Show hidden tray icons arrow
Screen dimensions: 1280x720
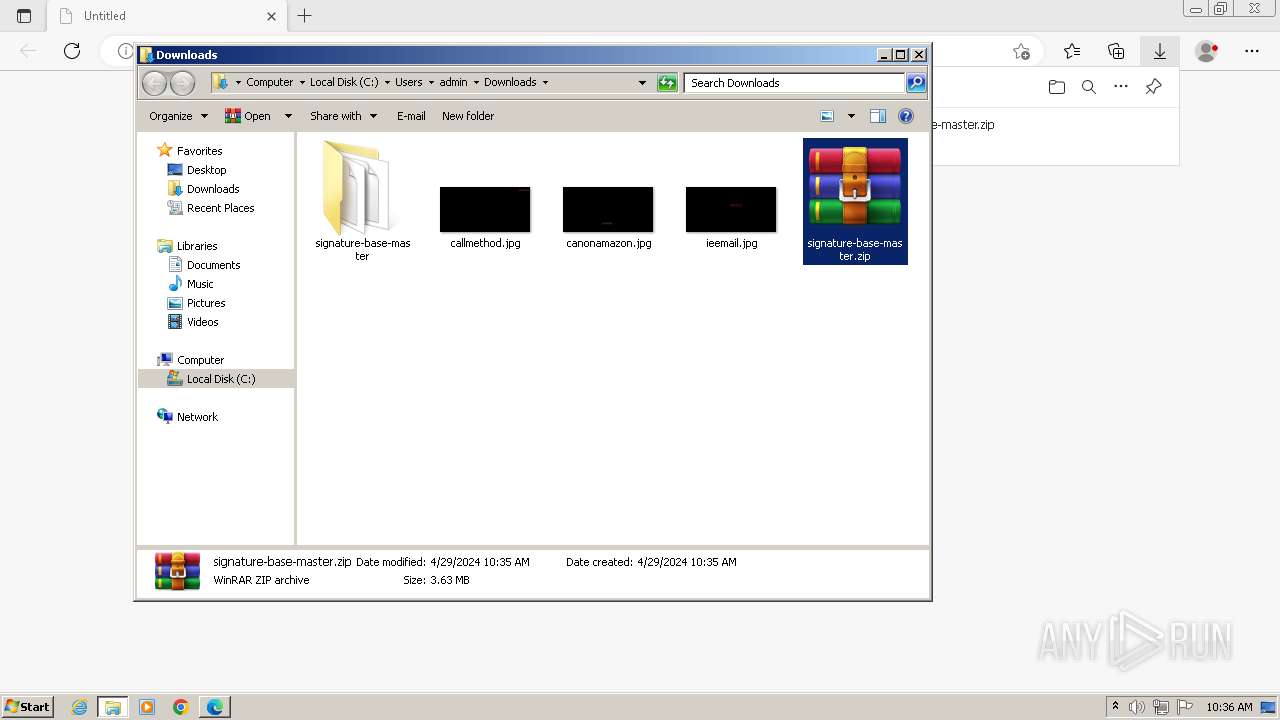(1115, 707)
